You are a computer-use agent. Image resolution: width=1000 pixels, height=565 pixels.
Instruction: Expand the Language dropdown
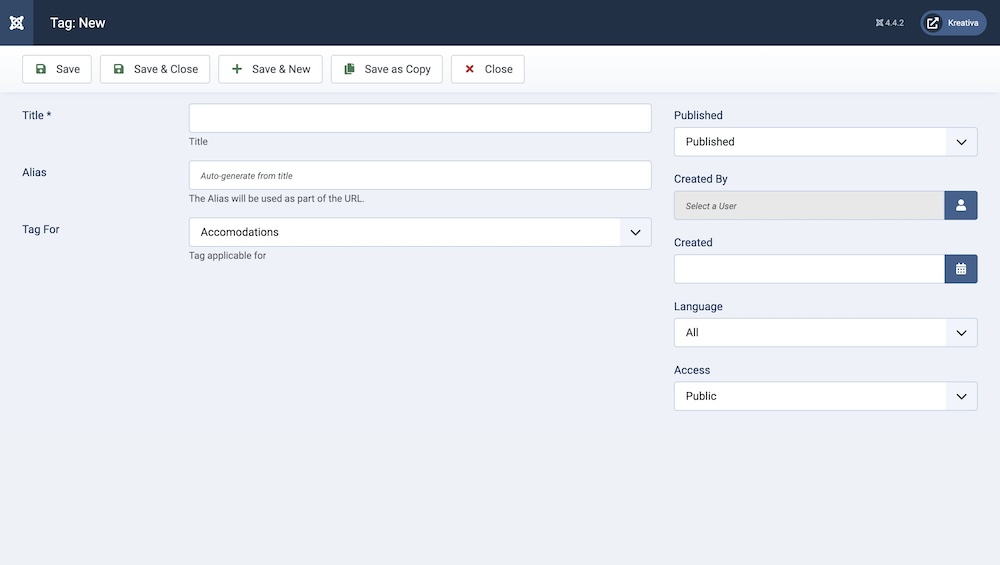click(825, 333)
